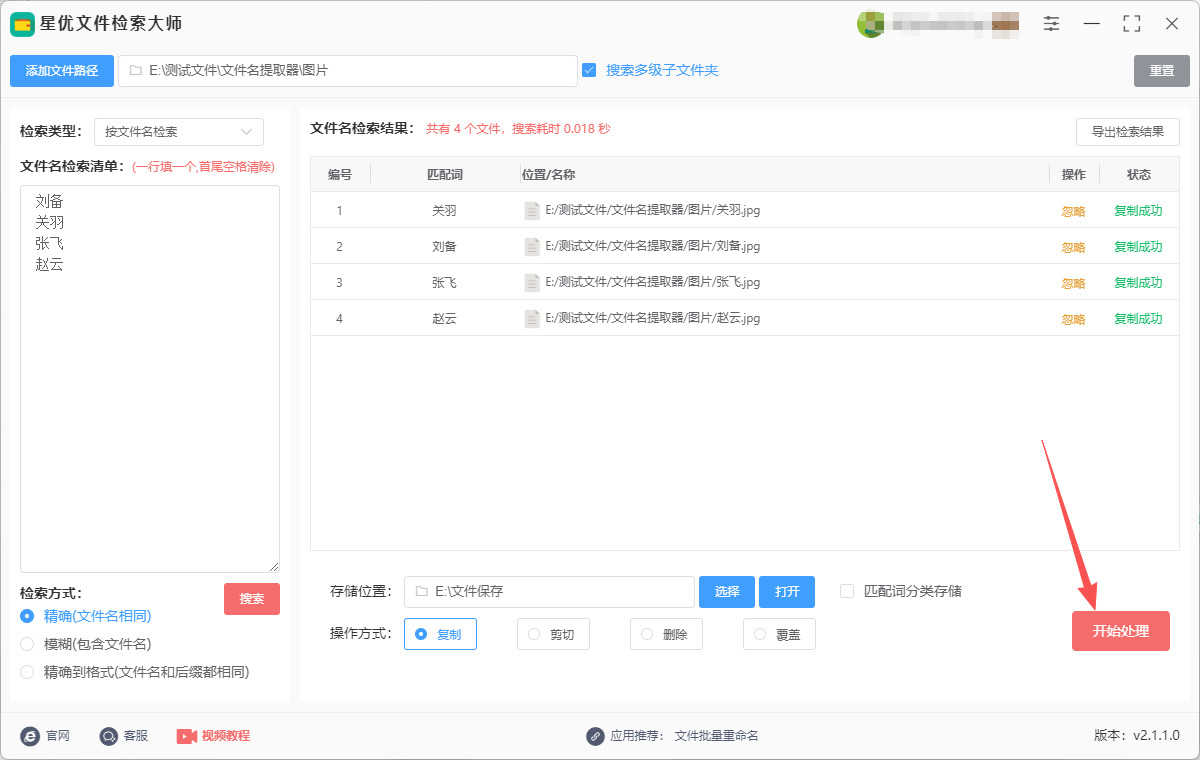Click the 导出检索结果 button

1127,132
